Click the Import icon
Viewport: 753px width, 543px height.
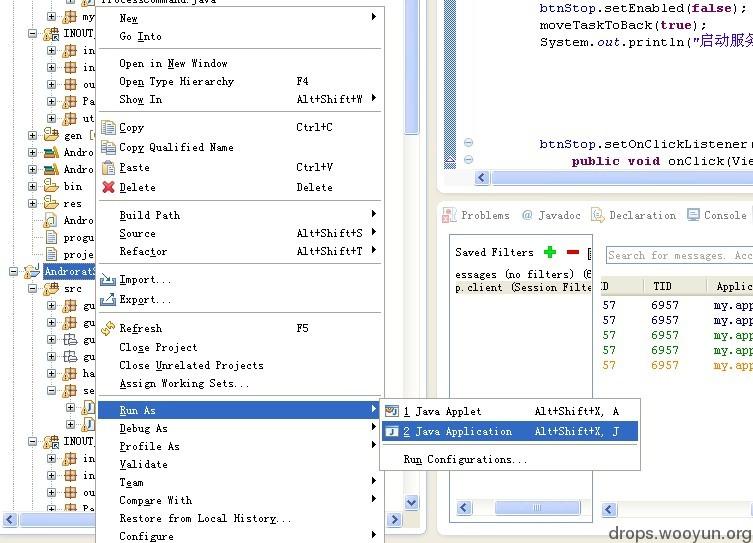pos(108,279)
